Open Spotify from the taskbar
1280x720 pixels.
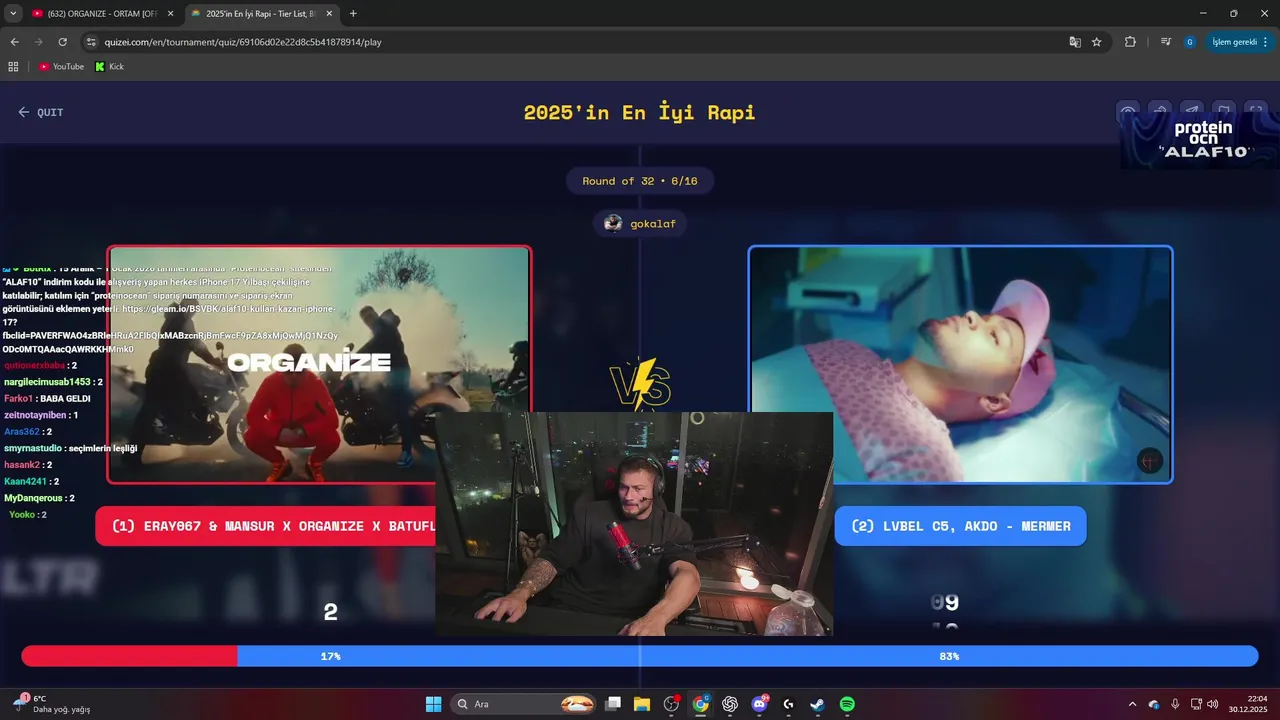847,704
